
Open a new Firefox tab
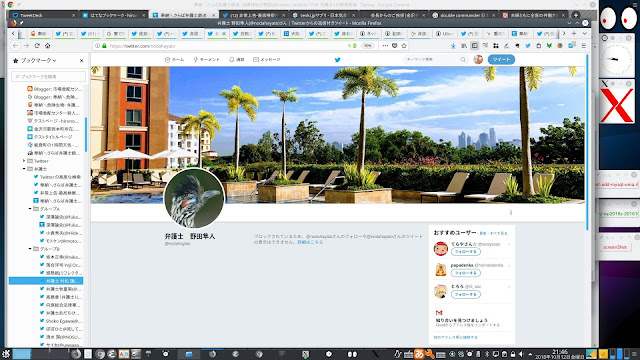click(573, 33)
